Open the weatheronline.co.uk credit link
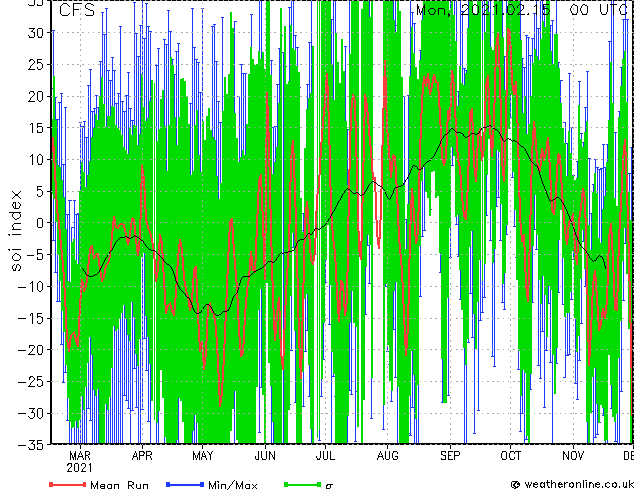634x490 pixels. (572, 484)
